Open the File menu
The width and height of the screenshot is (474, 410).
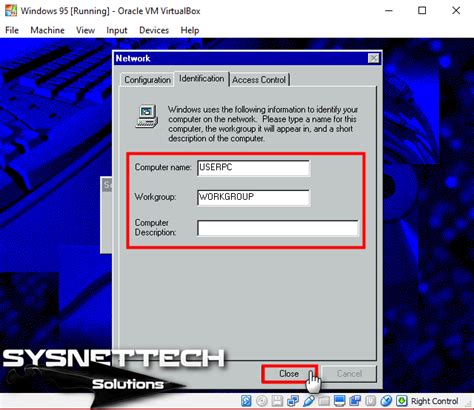(x=12, y=30)
